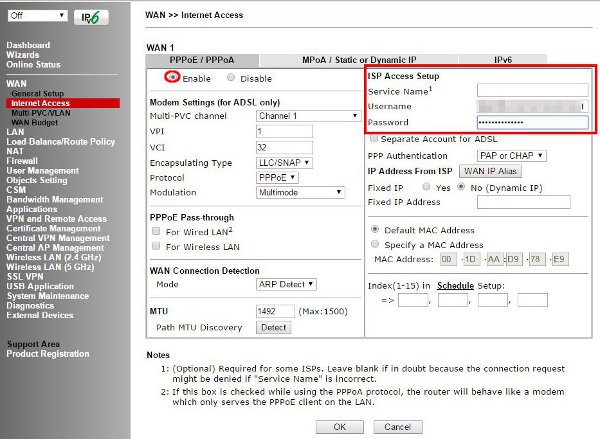Open the NAT menu
Screen dimensions: 600x439
[x=15, y=151]
